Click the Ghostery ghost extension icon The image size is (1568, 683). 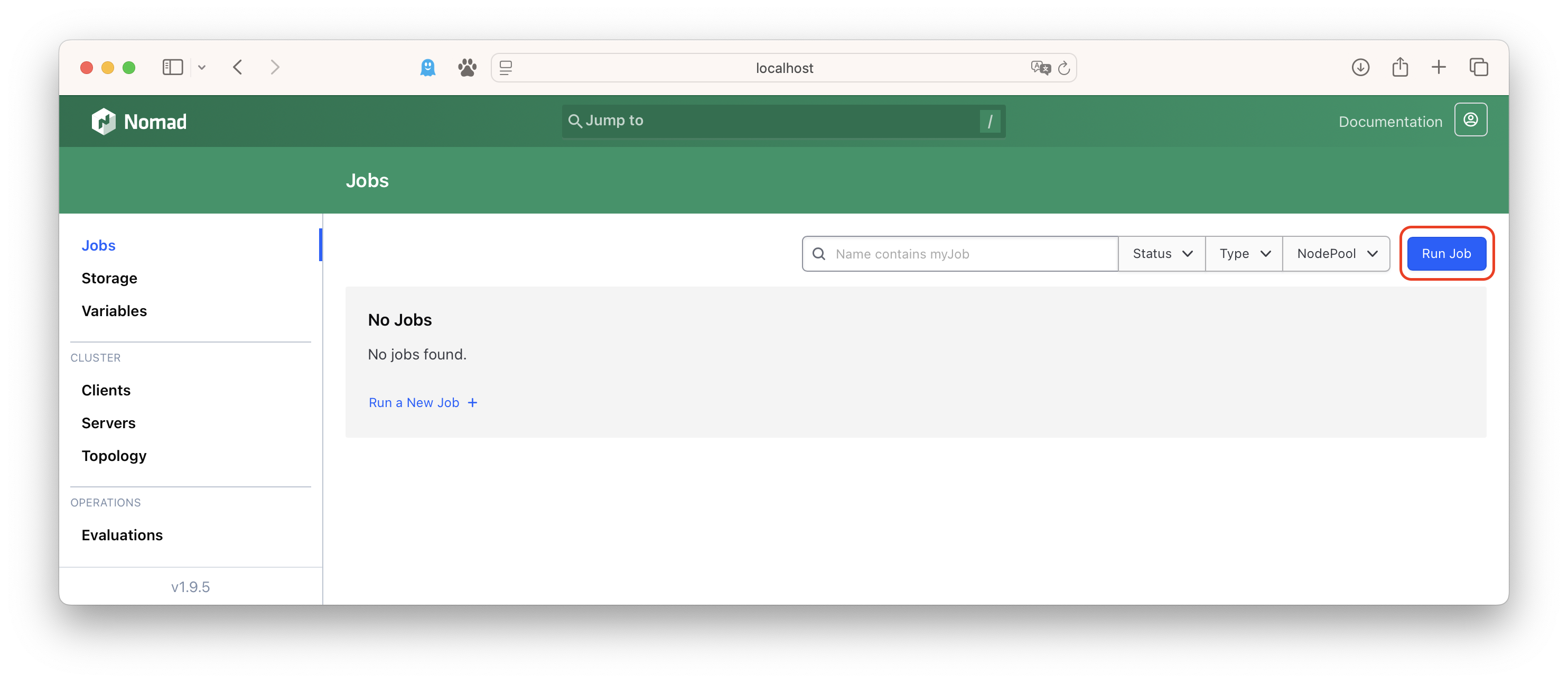point(428,68)
